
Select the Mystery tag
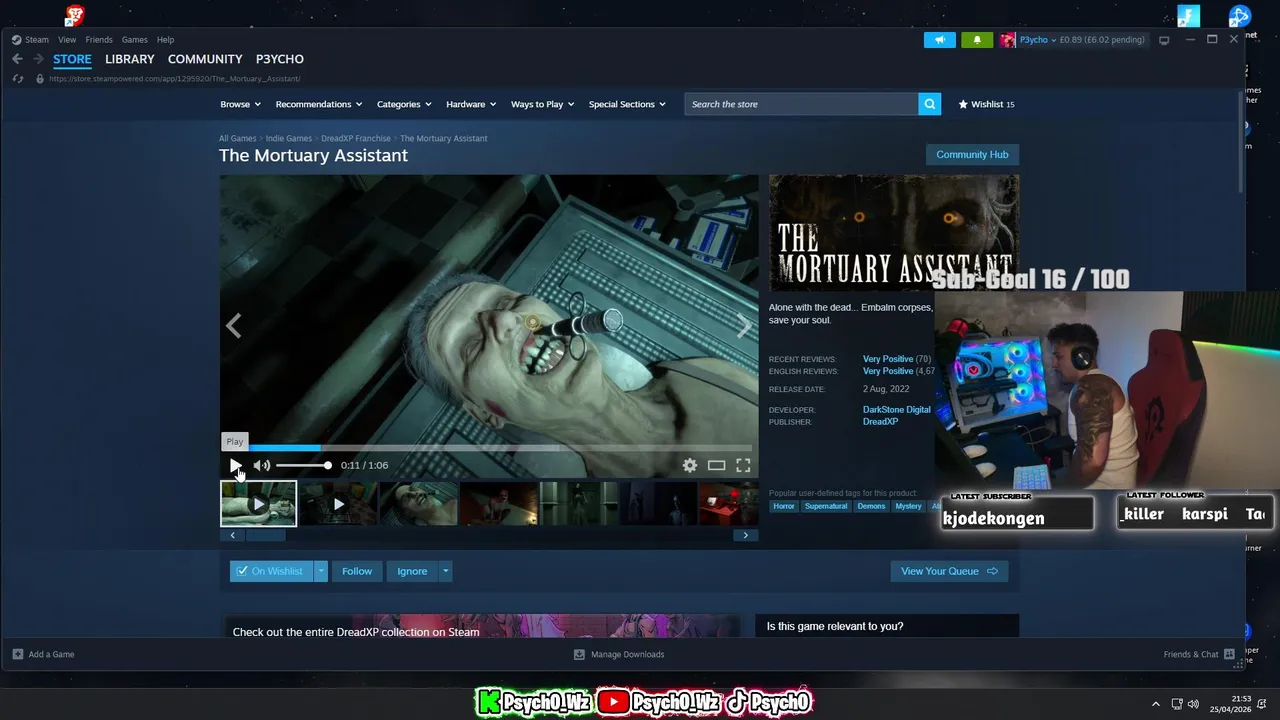(908, 506)
